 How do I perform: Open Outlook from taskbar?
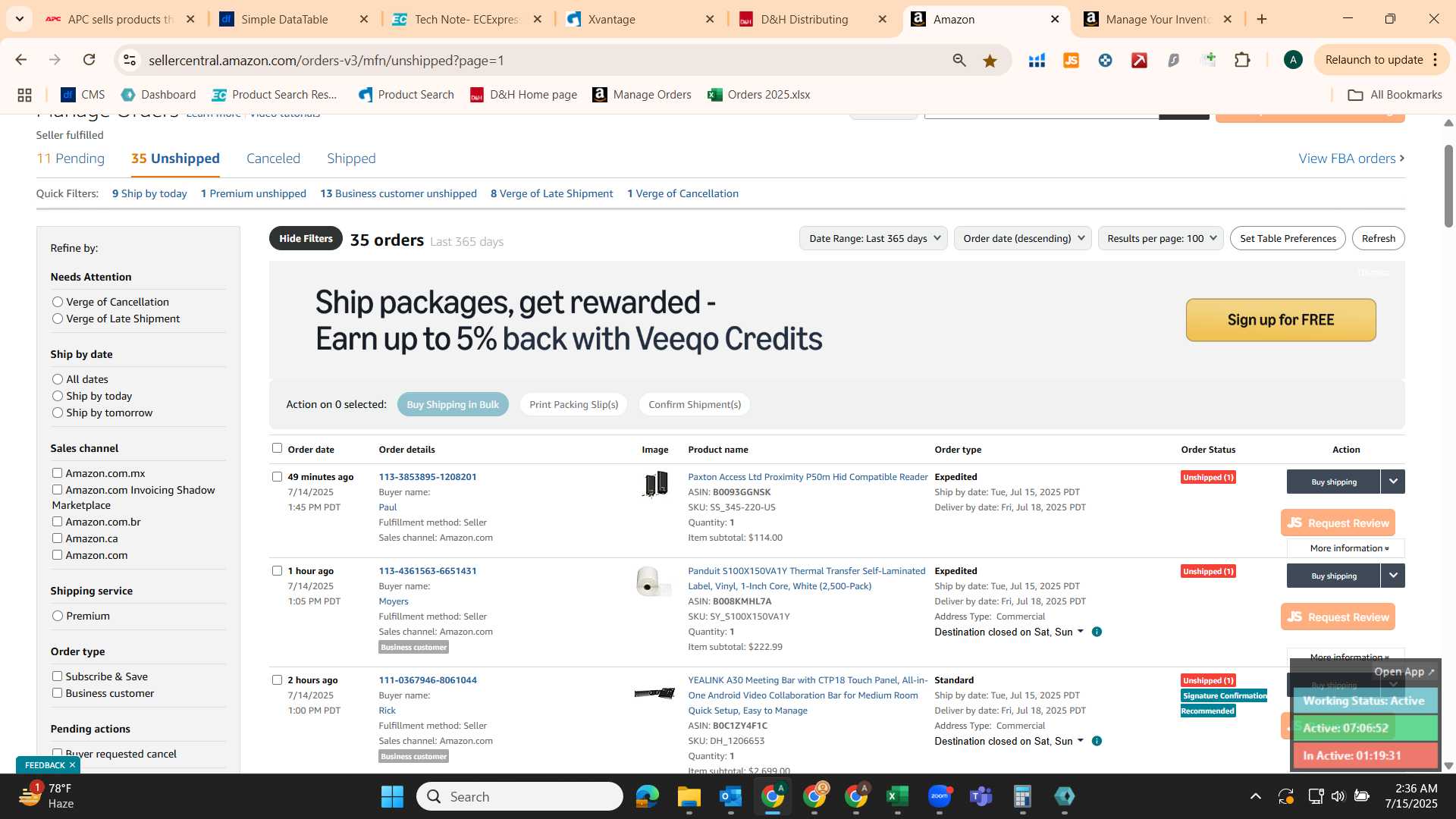click(x=730, y=796)
